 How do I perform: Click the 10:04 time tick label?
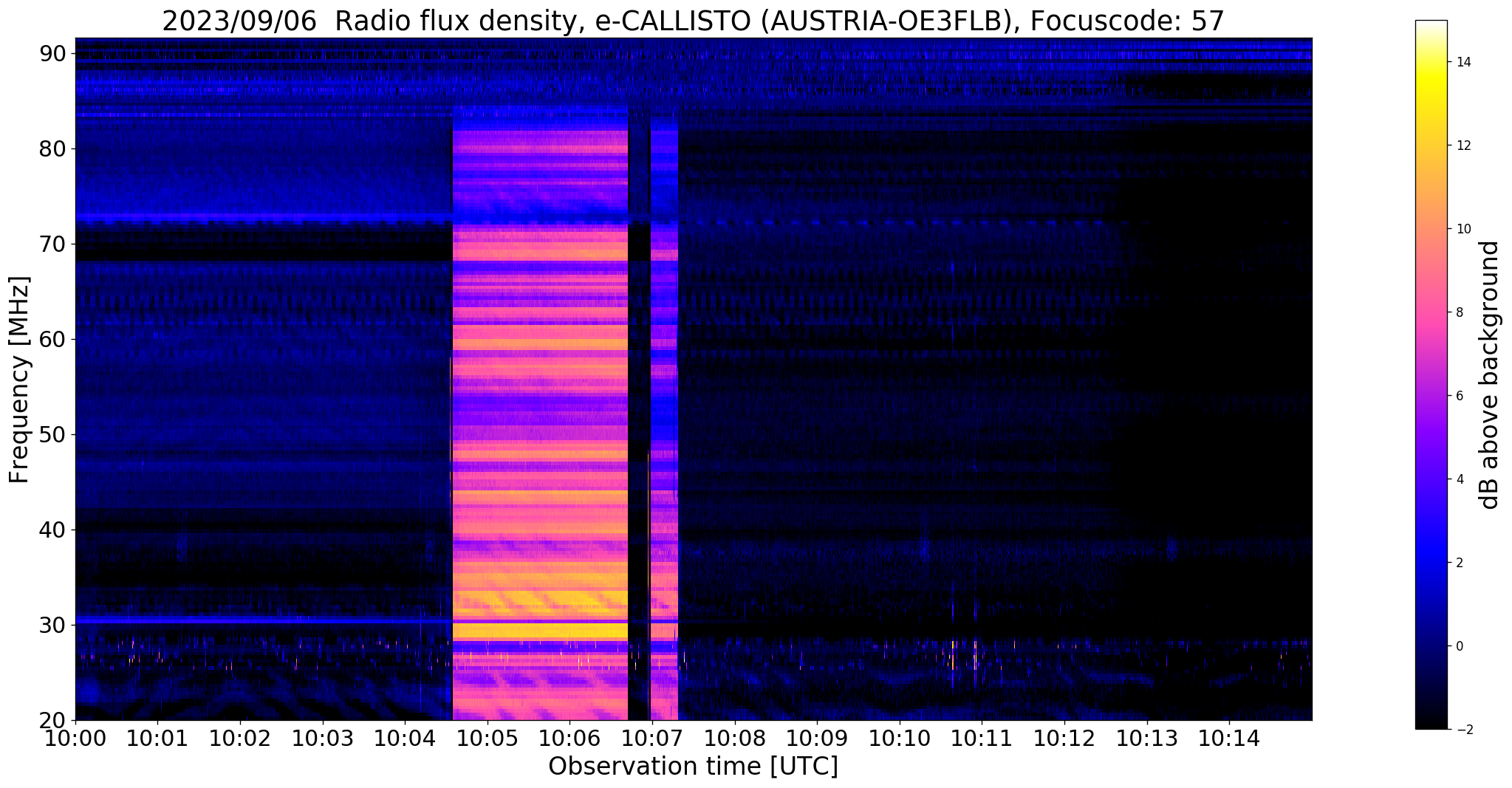[x=405, y=738]
